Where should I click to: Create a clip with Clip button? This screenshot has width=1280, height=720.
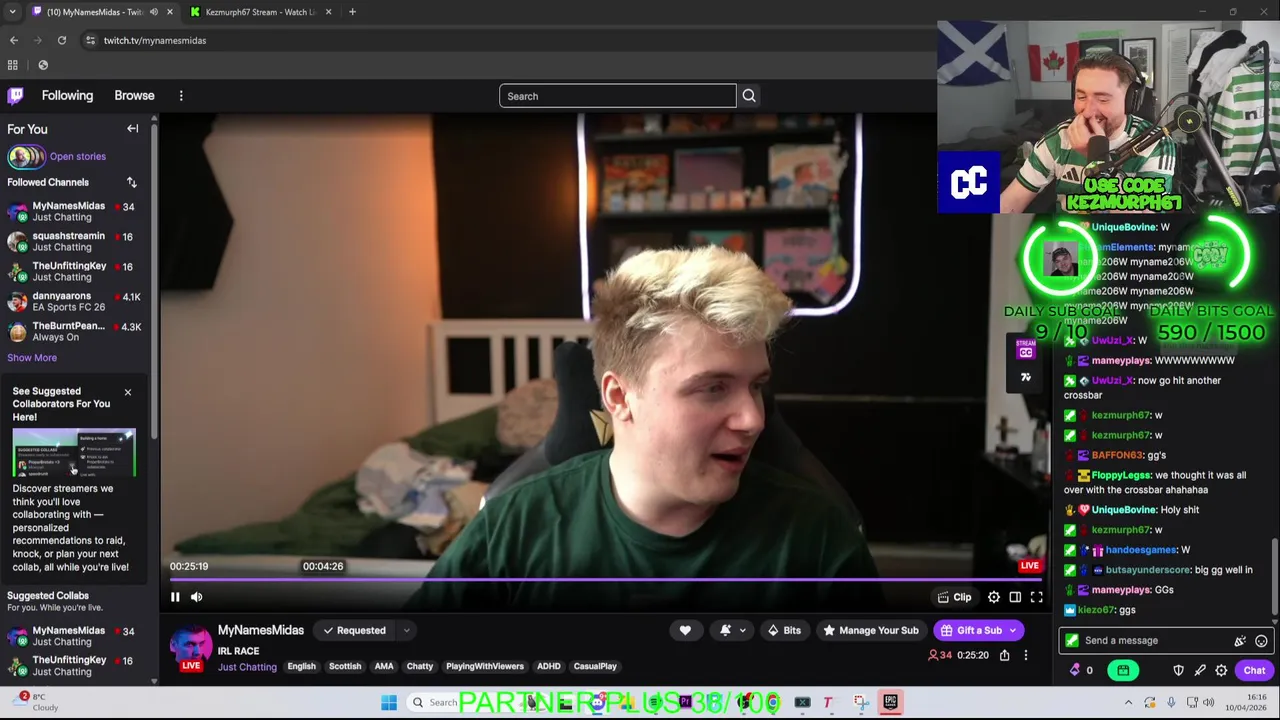pos(954,597)
